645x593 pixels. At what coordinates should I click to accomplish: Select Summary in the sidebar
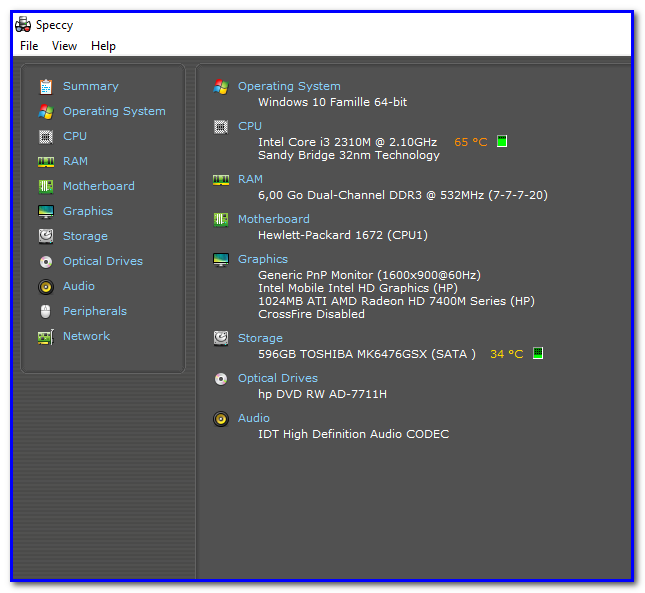[90, 86]
